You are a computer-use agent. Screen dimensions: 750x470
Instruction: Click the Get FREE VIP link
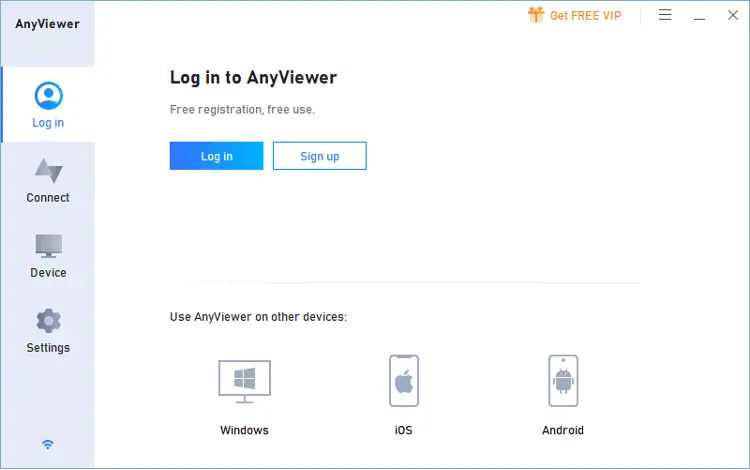pyautogui.click(x=585, y=16)
